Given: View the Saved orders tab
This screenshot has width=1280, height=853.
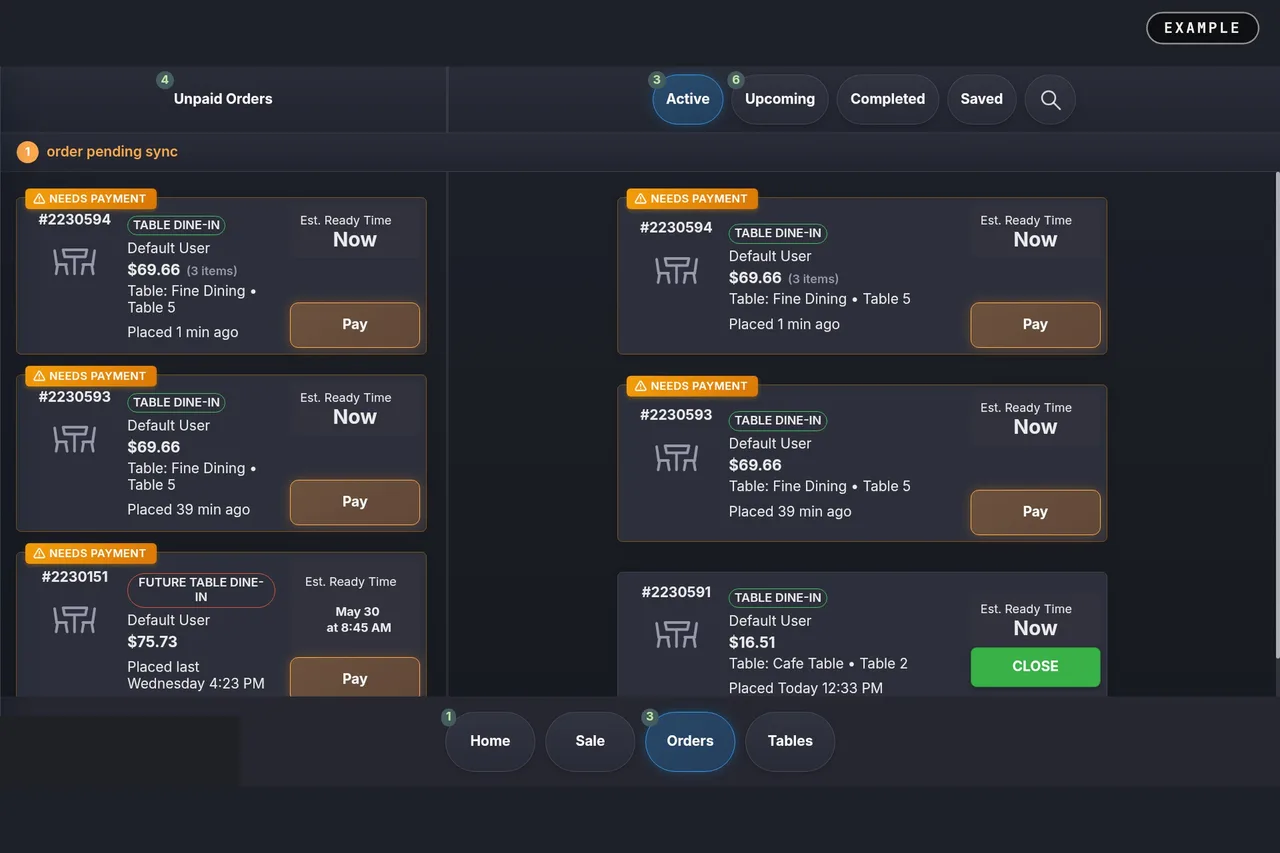Looking at the screenshot, I should coord(982,99).
